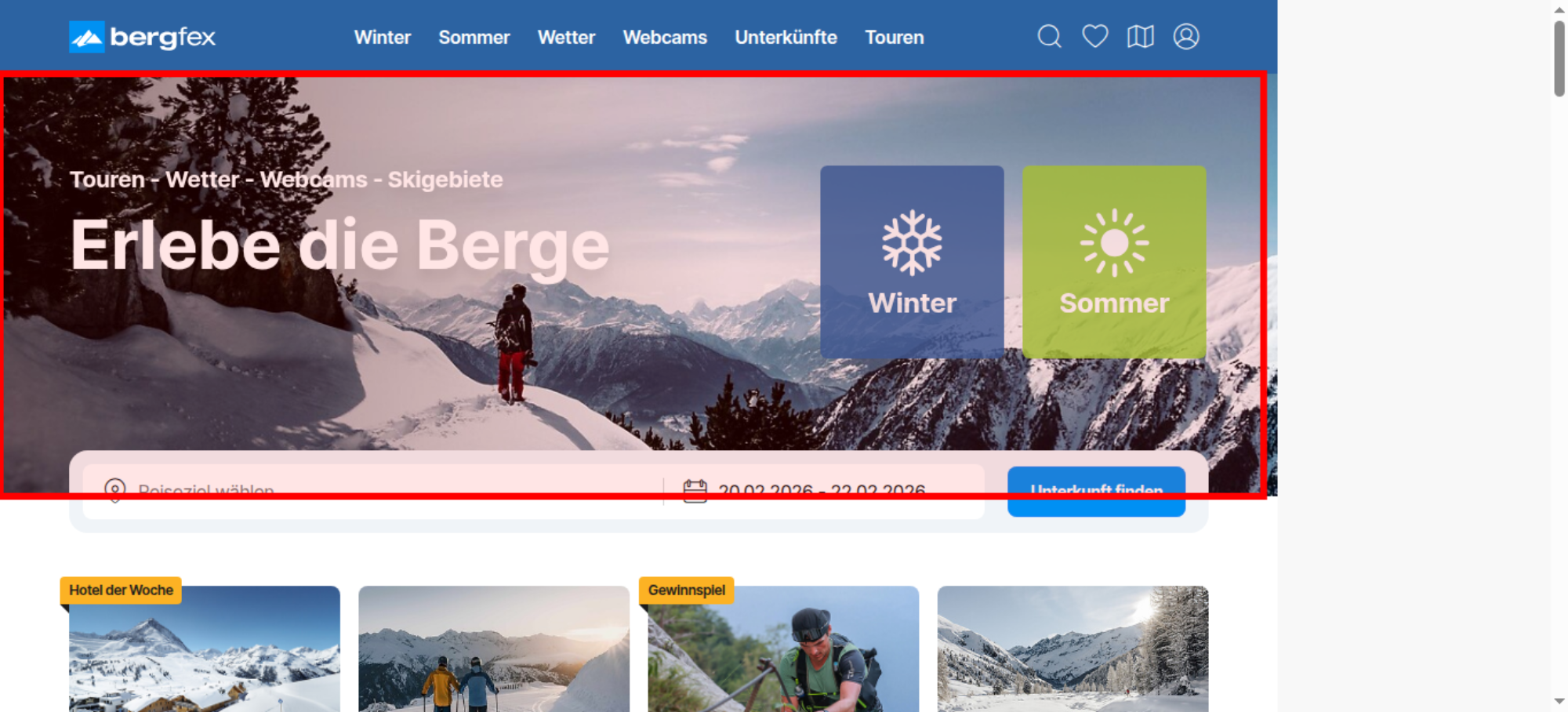The image size is (1568, 712).
Task: Open Webcams in the navigation bar
Action: 664,38
